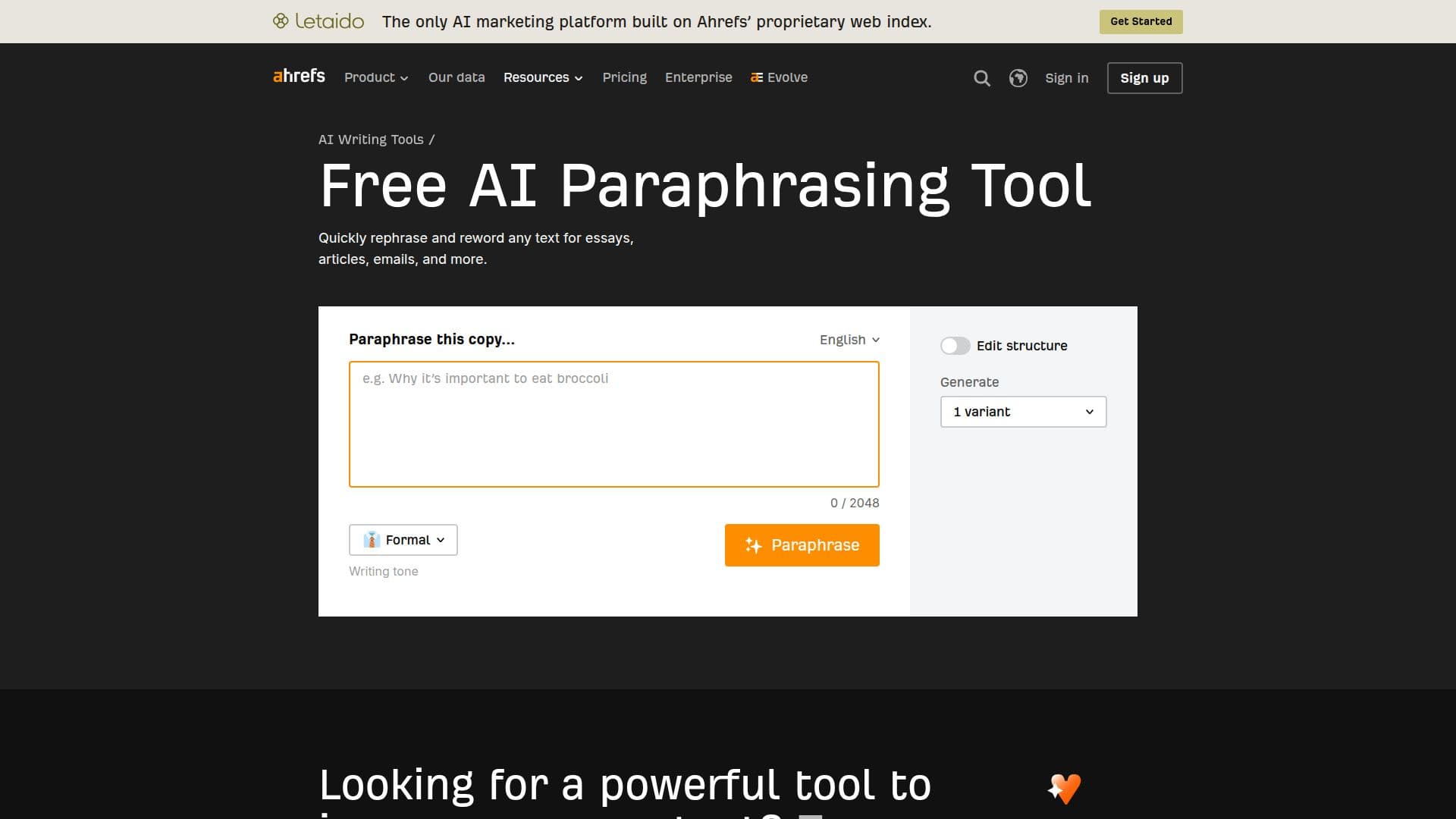The width and height of the screenshot is (1456, 819).
Task: Expand the Resources menu
Action: pos(543,77)
